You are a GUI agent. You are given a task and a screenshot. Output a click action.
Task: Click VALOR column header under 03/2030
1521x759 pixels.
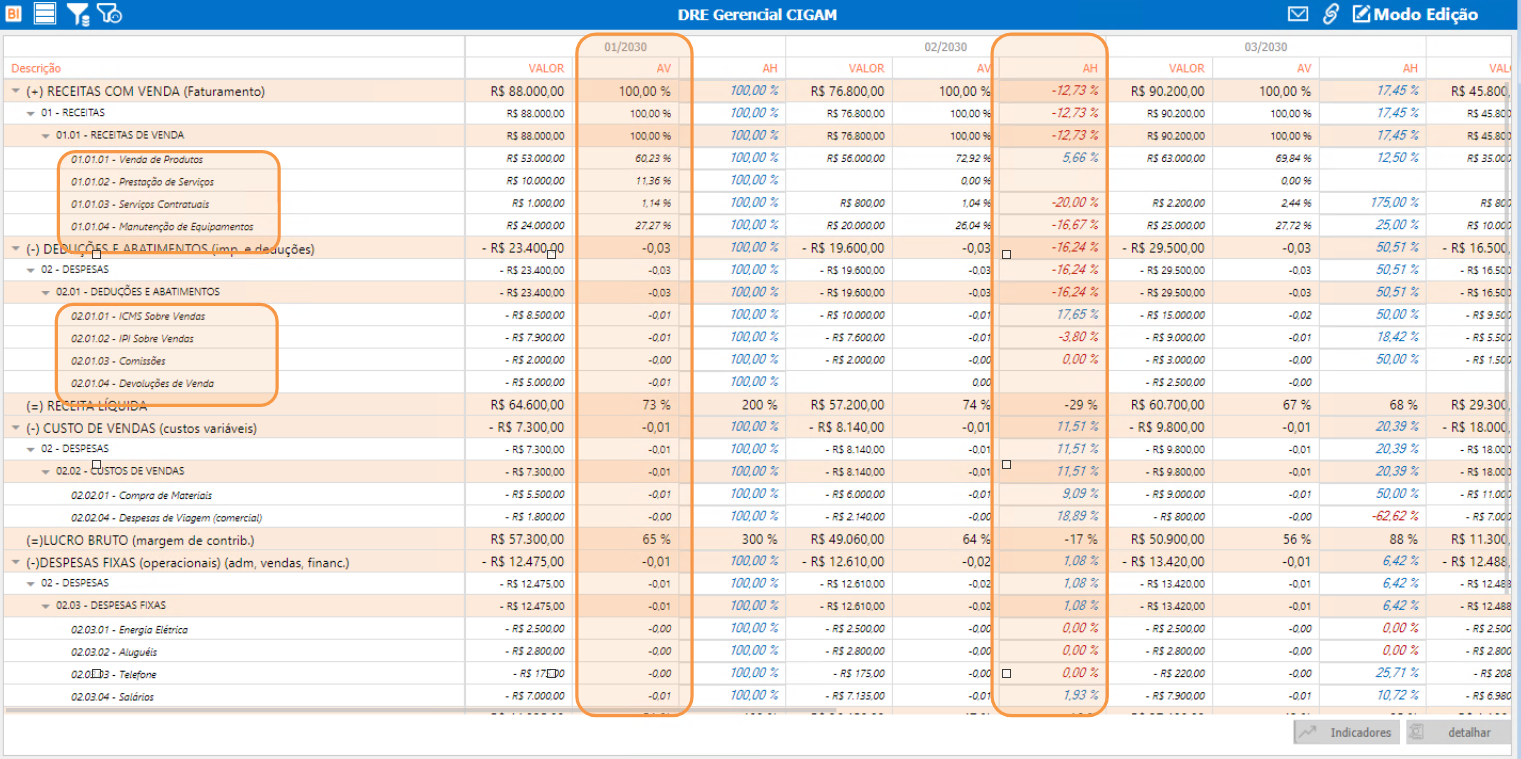(1186, 68)
